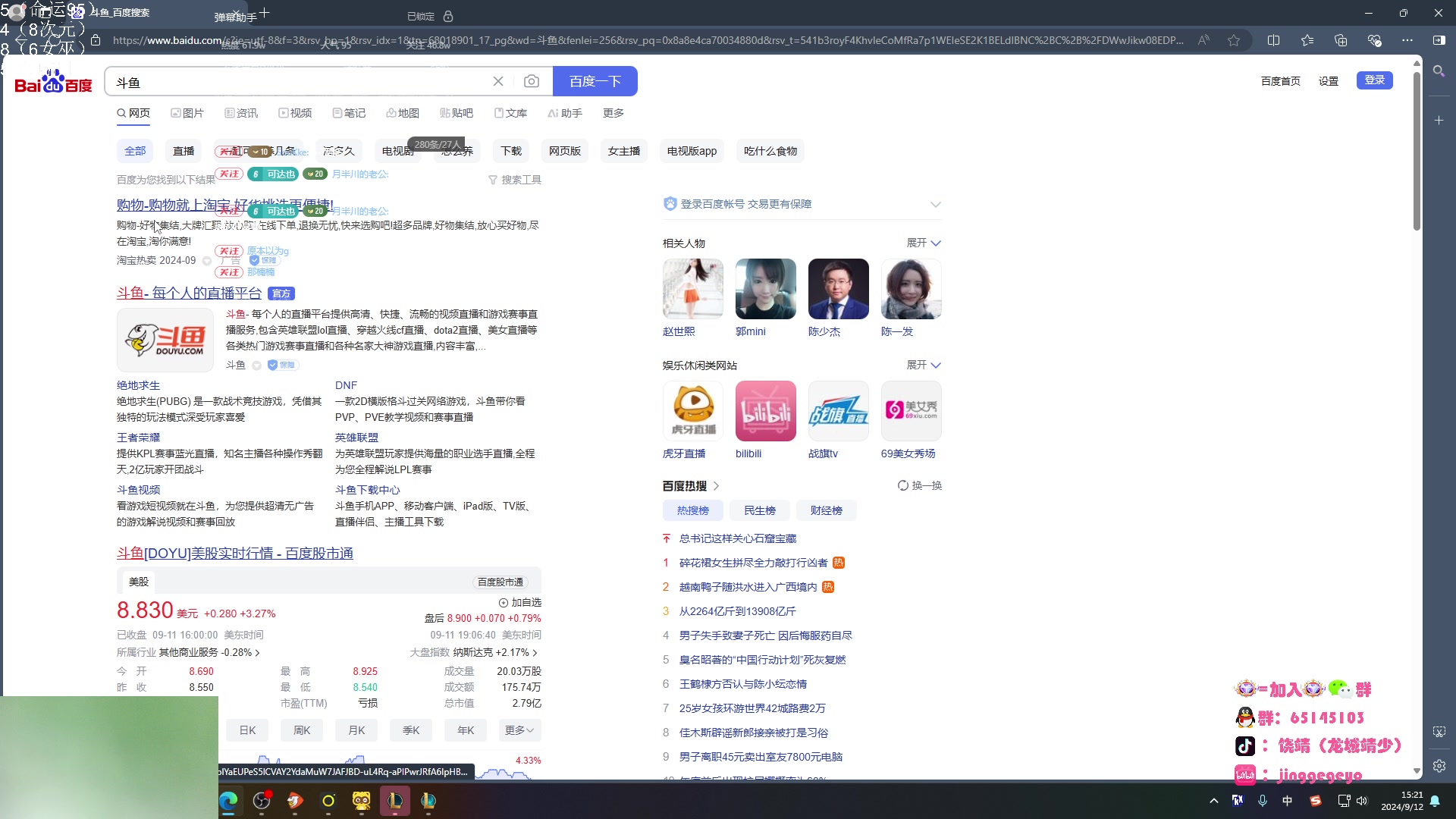
Task: Open 赵世熙 person thumbnail
Action: pos(693,289)
